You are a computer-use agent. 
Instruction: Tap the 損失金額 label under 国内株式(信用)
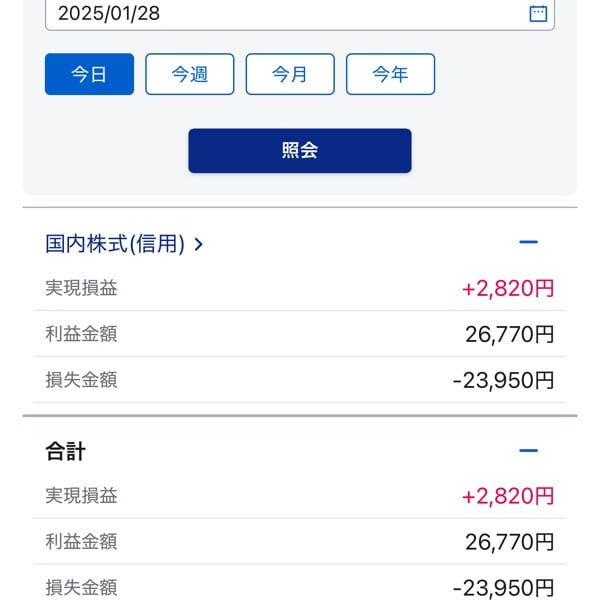point(81,379)
